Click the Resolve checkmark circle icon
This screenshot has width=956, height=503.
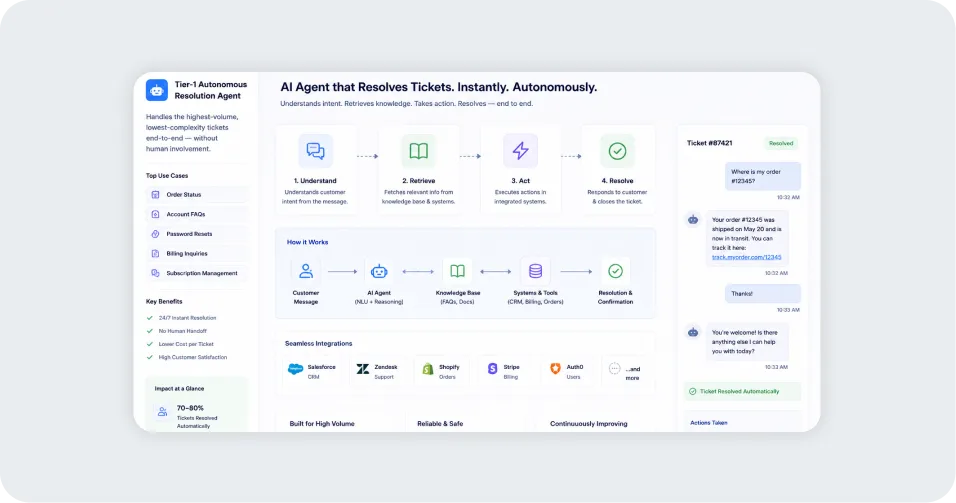coord(617,151)
